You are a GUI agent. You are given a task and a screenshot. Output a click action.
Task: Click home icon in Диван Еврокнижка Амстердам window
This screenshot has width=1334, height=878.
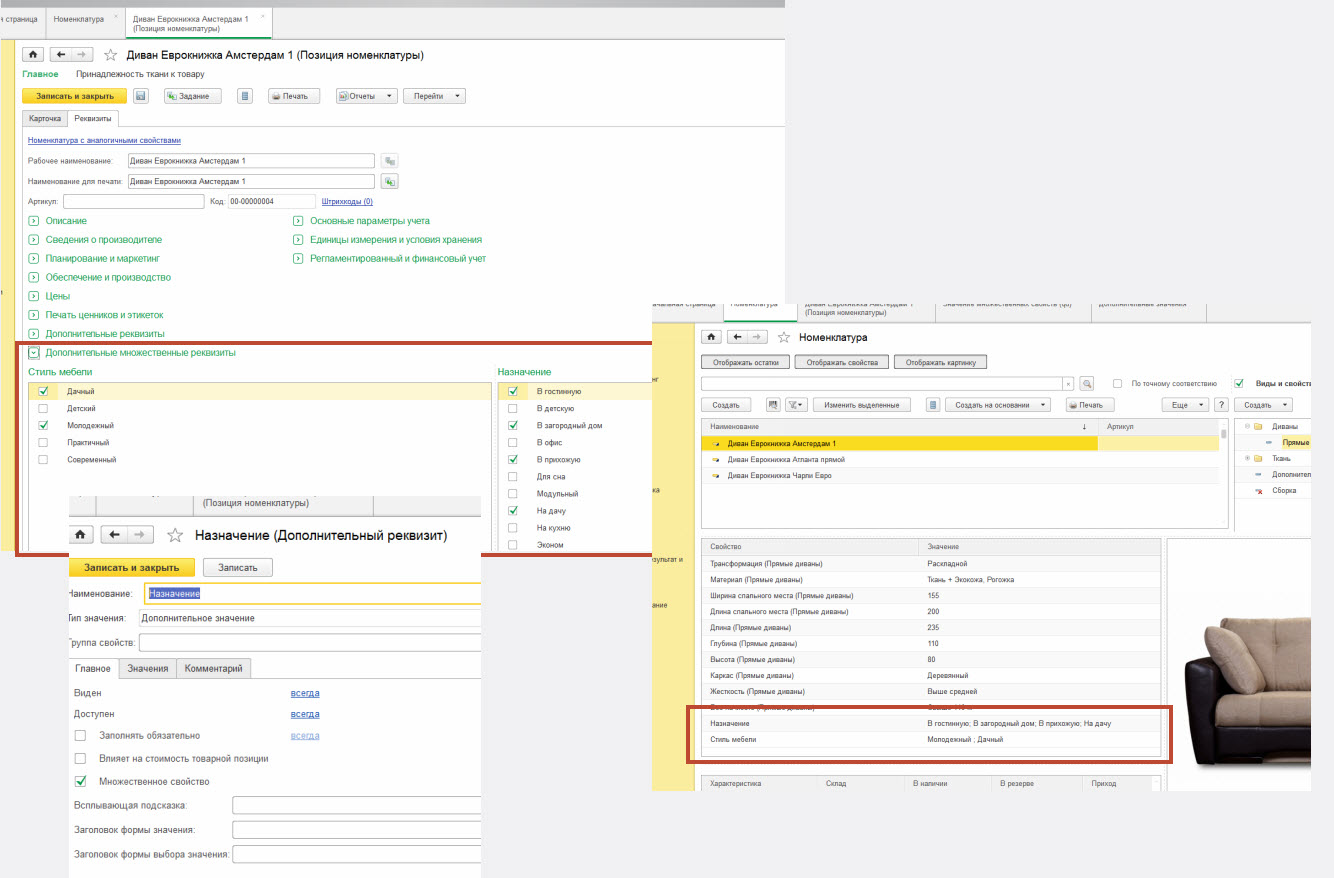(33, 55)
